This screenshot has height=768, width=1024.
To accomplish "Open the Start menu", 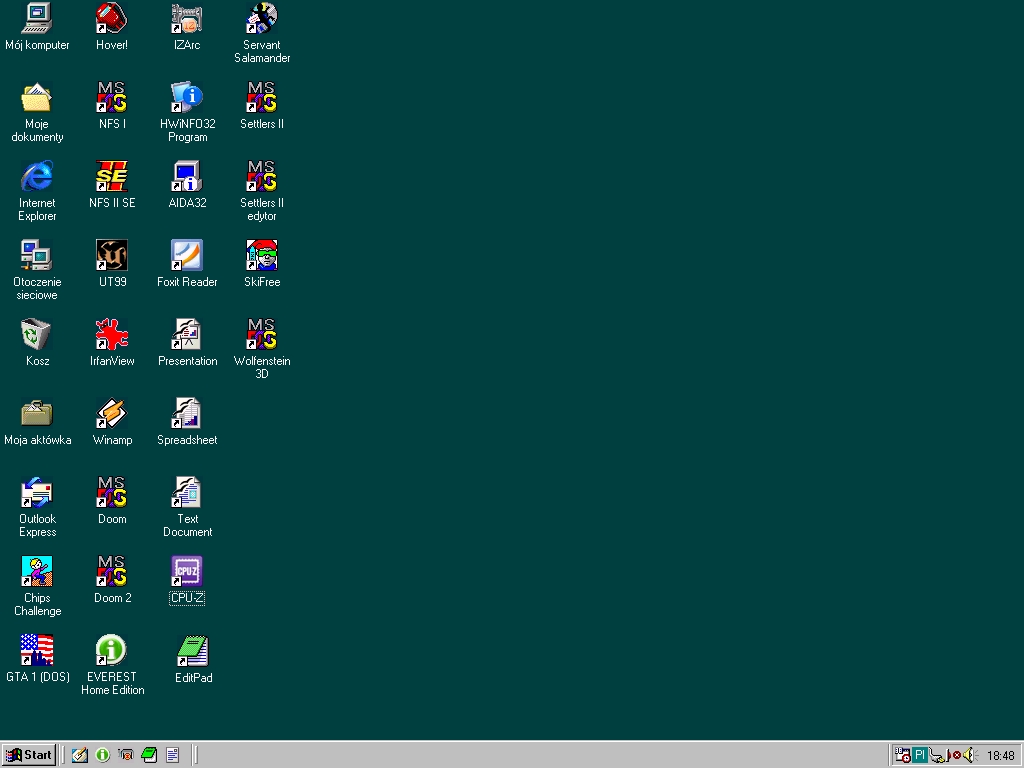I will pyautogui.click(x=29, y=755).
